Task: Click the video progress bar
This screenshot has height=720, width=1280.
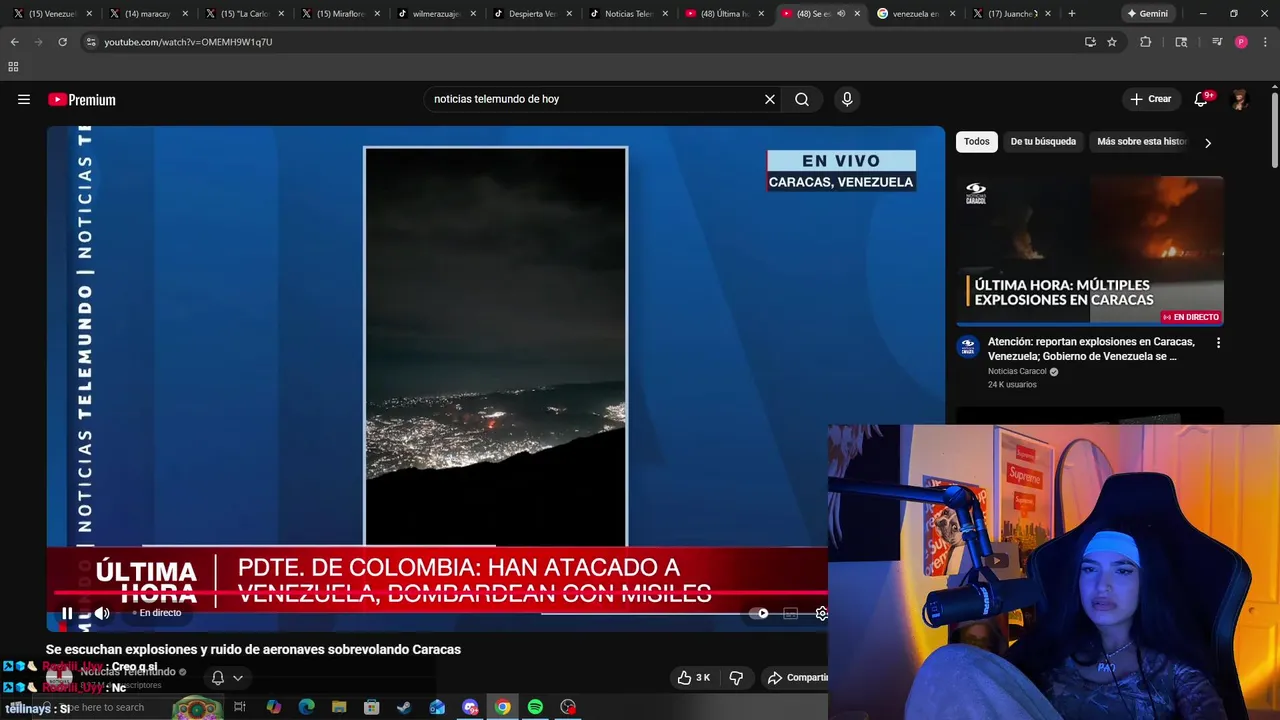Action: coord(440,593)
